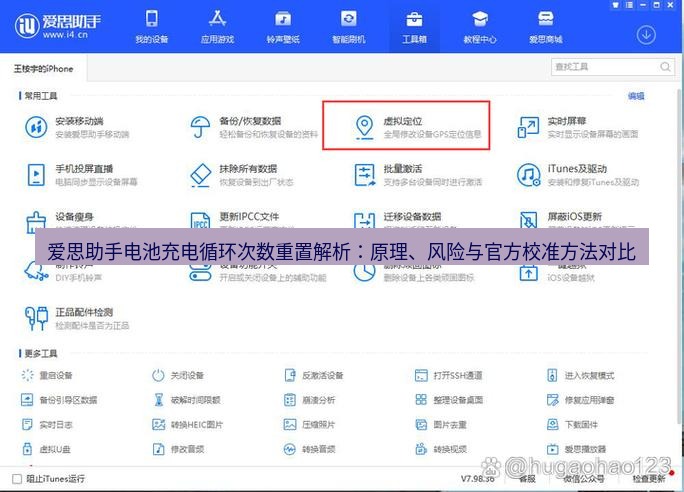
Task: Start 手机投屏直播 tool
Action: pyautogui.click(x=82, y=174)
